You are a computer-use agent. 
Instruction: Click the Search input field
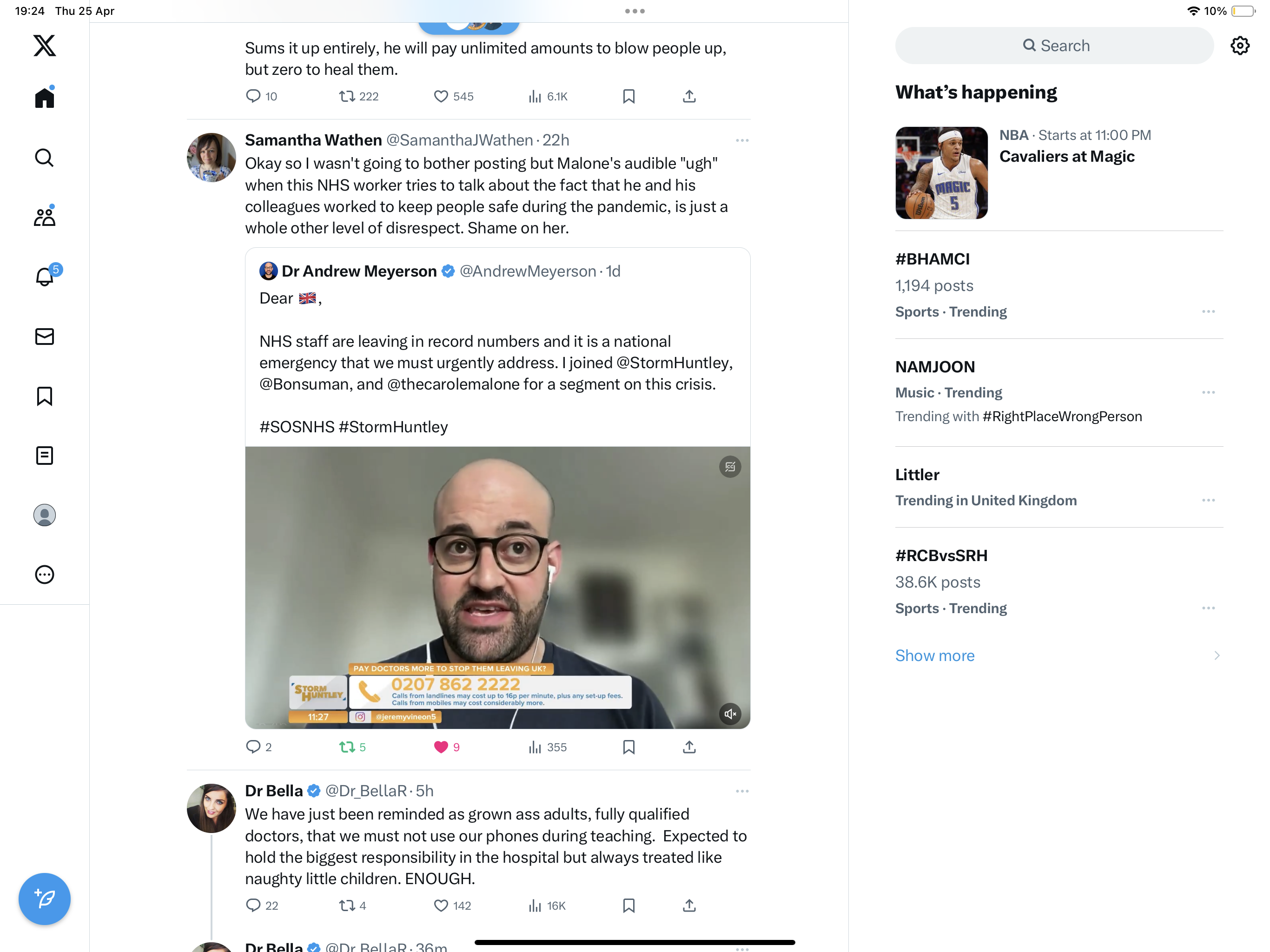1054,46
